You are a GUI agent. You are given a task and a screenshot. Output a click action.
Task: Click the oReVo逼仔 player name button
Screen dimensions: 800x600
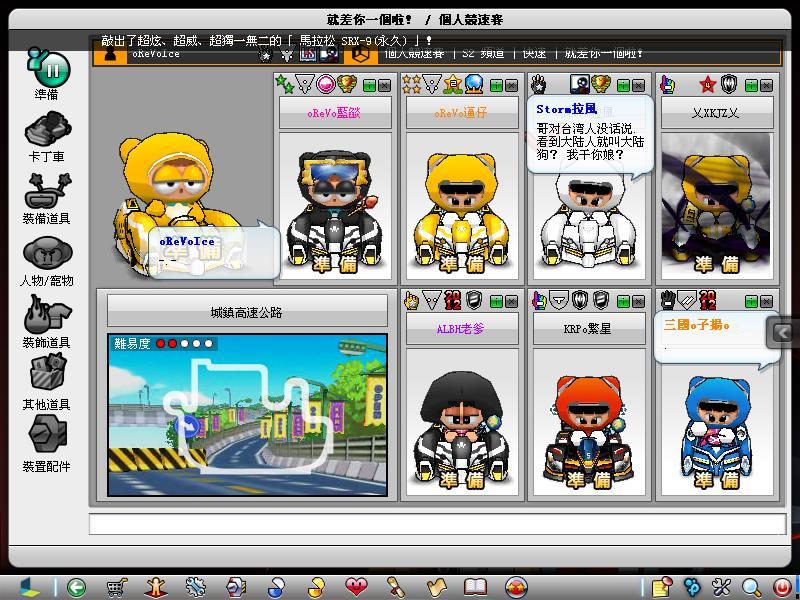[462, 113]
